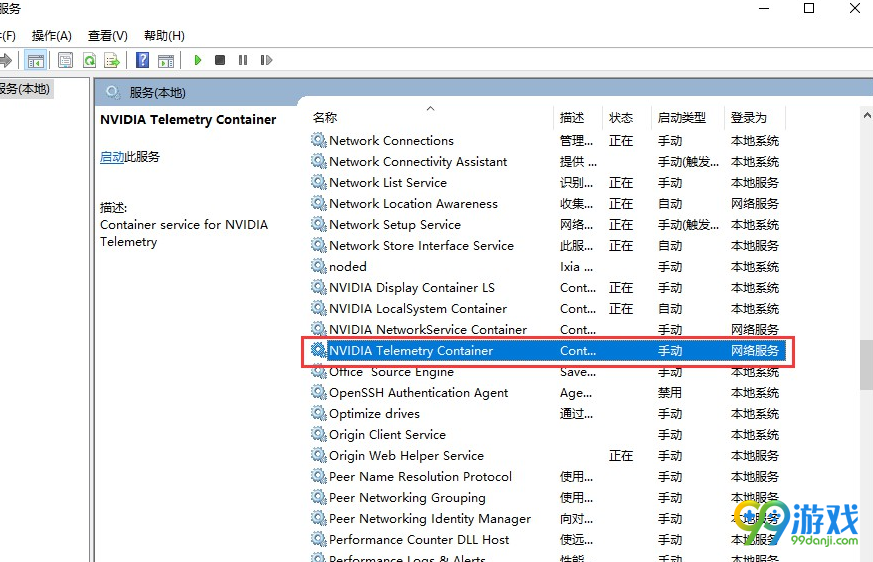Image resolution: width=873 pixels, height=562 pixels.
Task: Click the vertical scrollbar thumb of services list
Action: [x=866, y=365]
